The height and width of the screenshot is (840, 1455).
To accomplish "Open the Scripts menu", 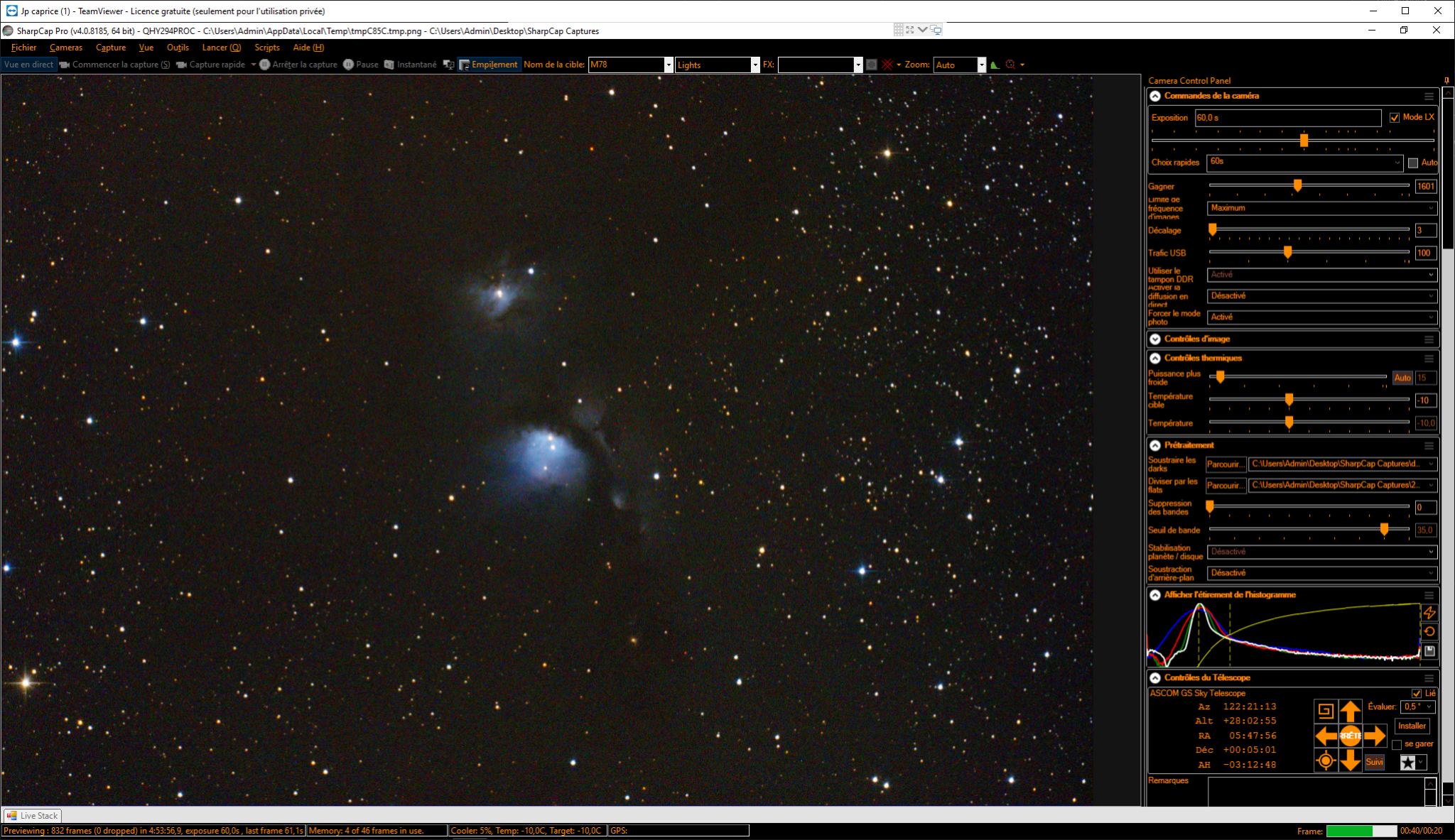I will 267,48.
